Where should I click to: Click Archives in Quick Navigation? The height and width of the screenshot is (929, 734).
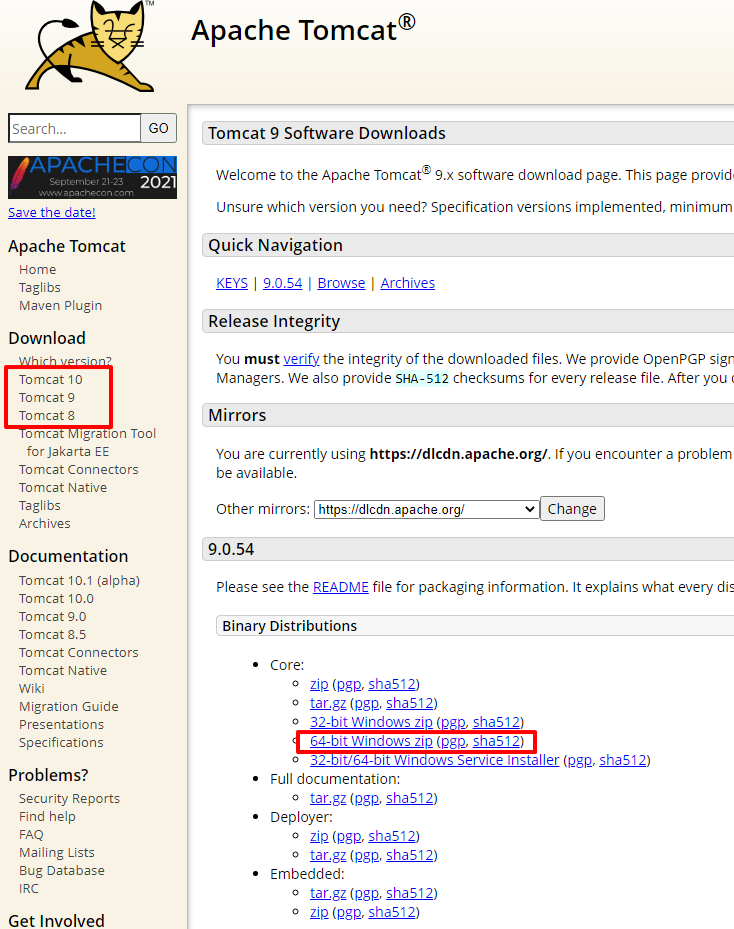click(408, 283)
